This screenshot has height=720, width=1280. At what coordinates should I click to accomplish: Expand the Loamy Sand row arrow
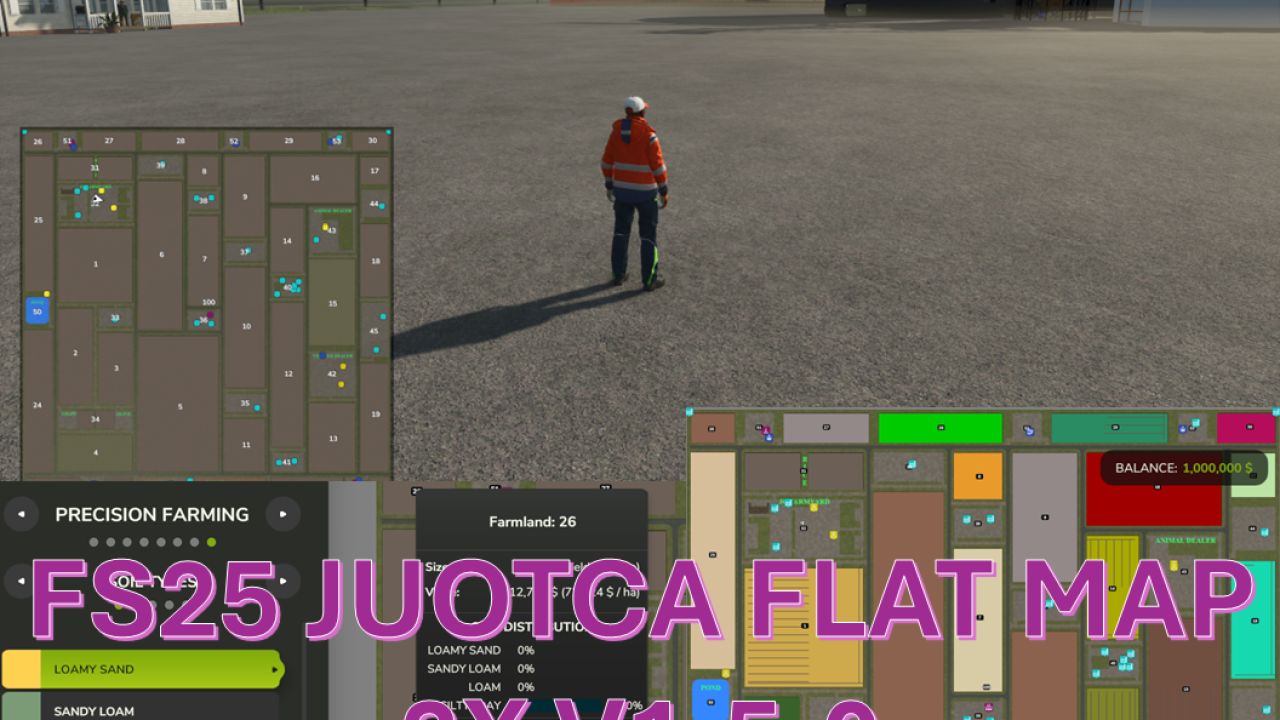pyautogui.click(x=275, y=670)
